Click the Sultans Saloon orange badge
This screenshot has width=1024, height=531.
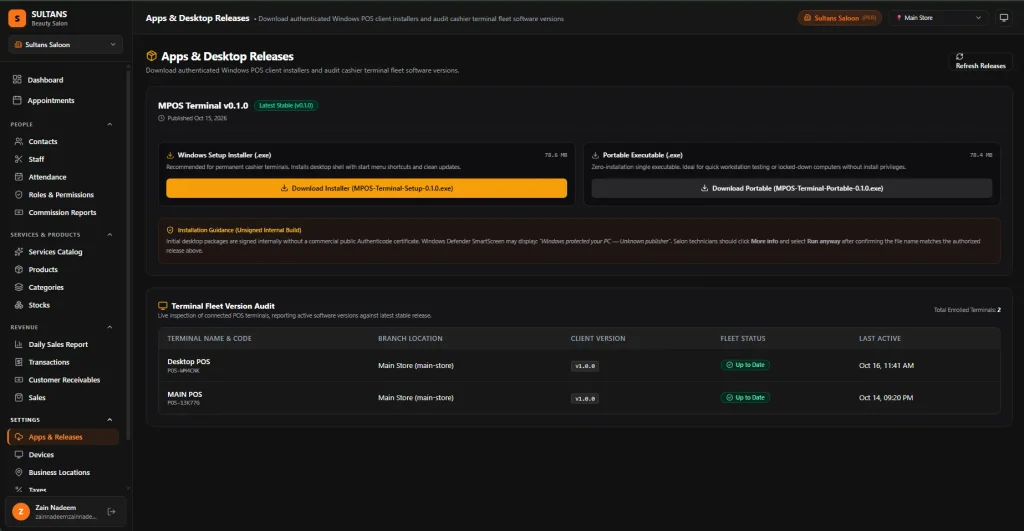[840, 18]
